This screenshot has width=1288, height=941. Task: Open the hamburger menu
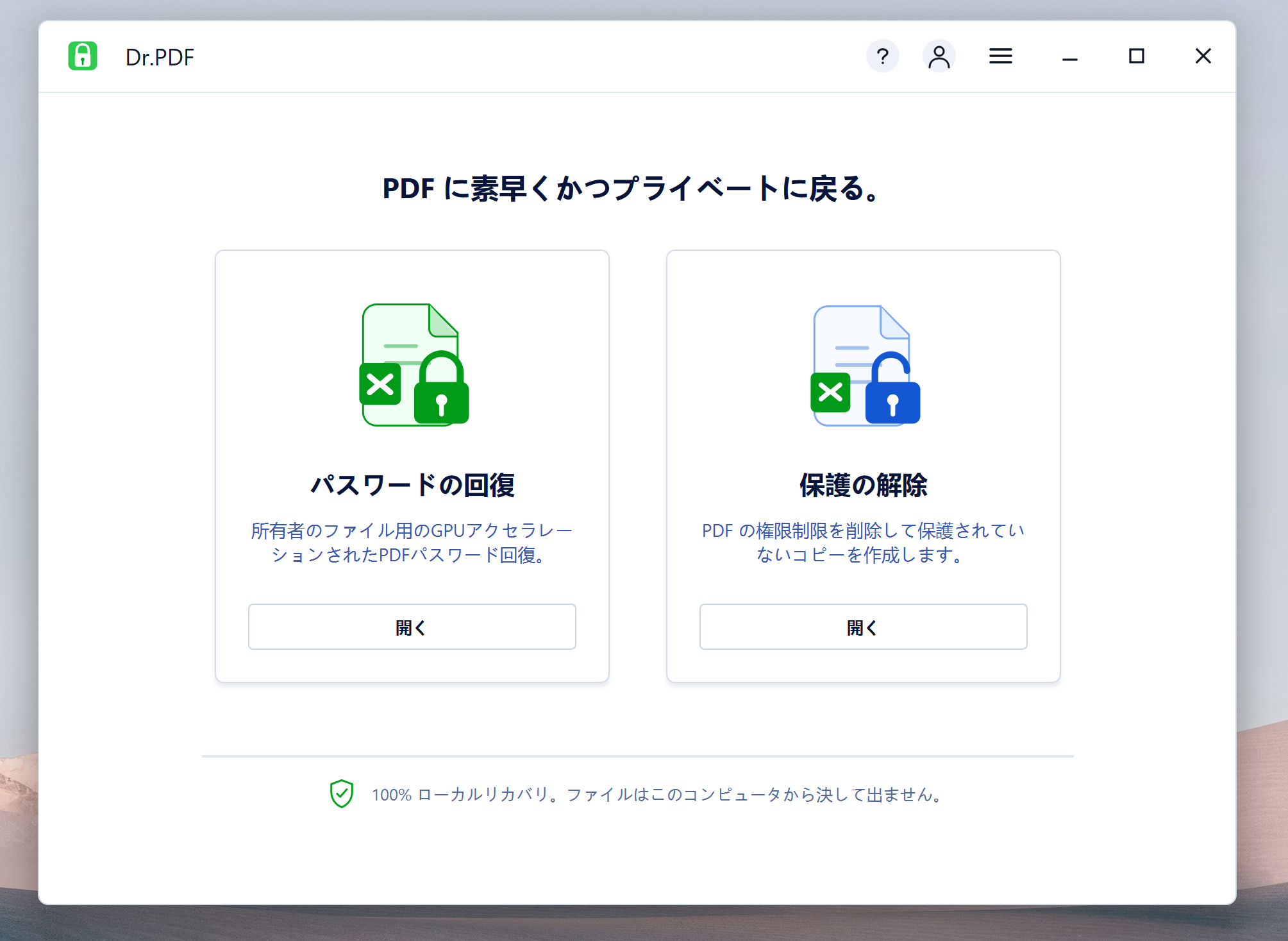tap(1000, 56)
